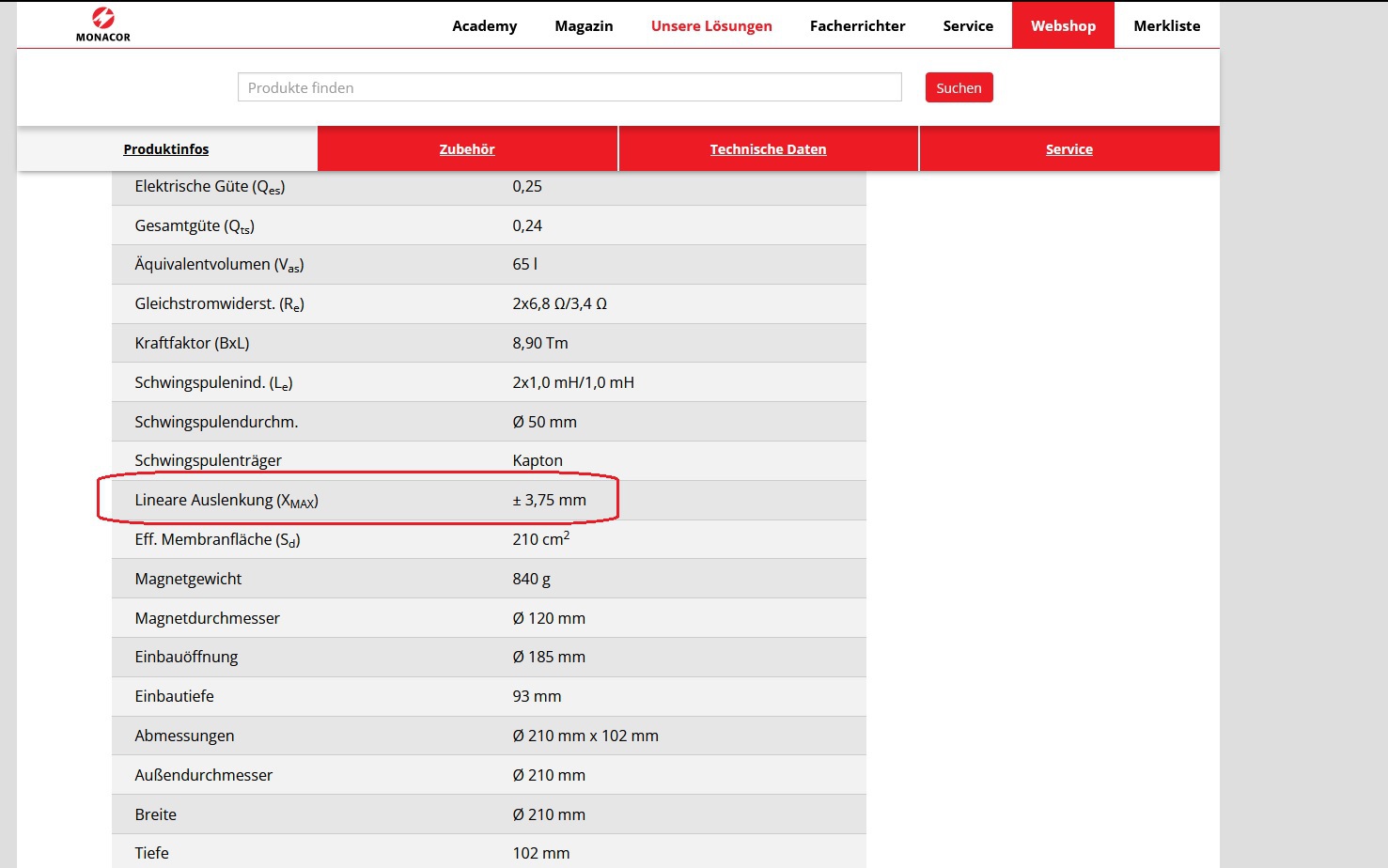Switch to the red Service tab
1388x868 pixels.
[1069, 149]
